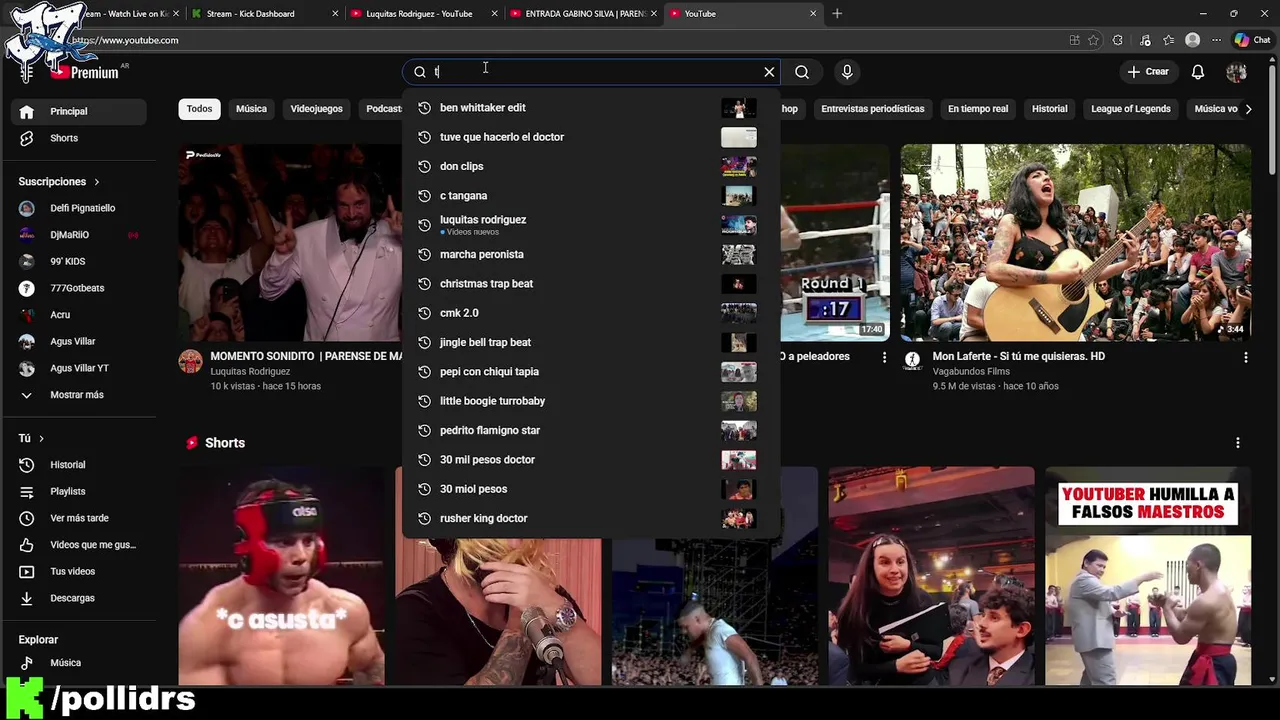Viewport: 1280px width, 720px height.
Task: Open the Copilot Chat button
Action: coord(1252,40)
